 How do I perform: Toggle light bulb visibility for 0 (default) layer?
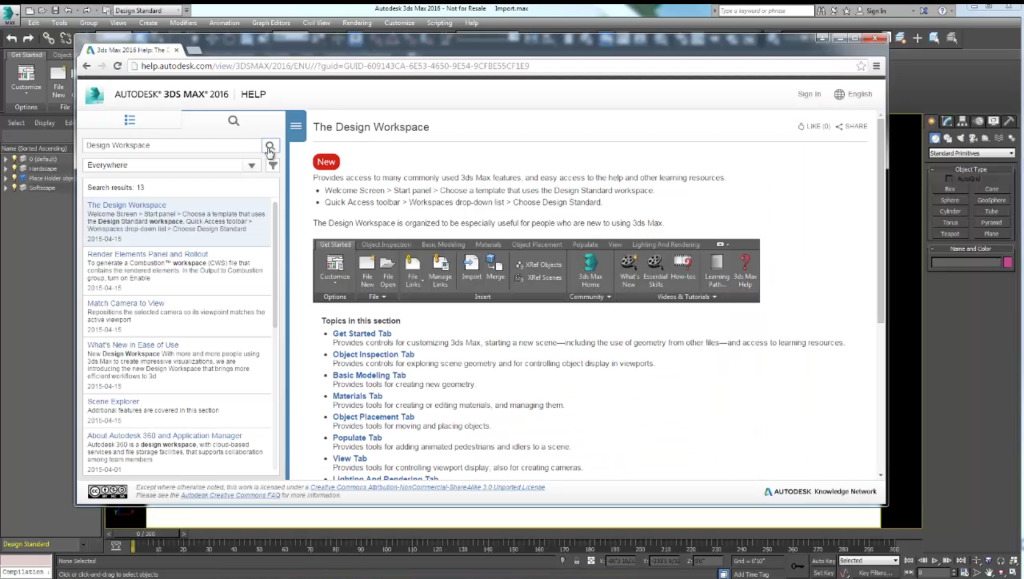click(x=14, y=159)
